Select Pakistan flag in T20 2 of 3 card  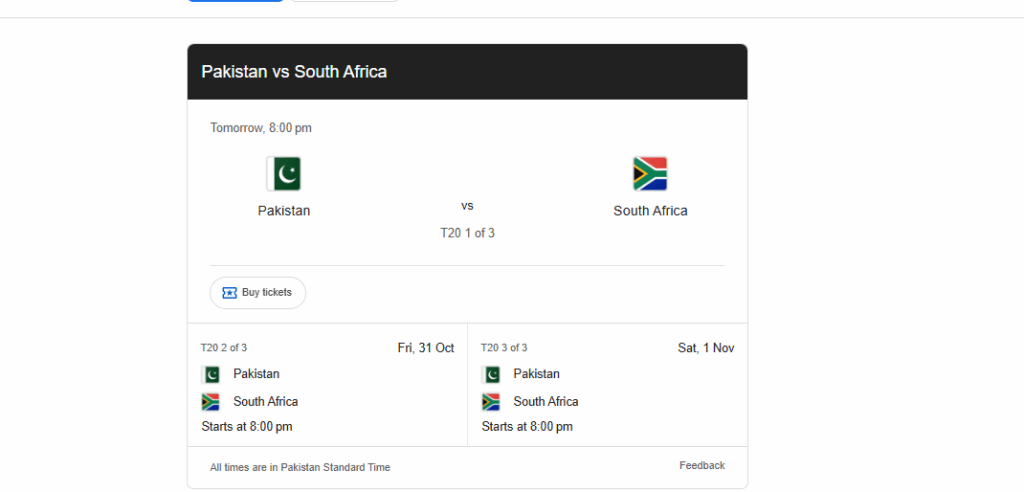click(211, 374)
